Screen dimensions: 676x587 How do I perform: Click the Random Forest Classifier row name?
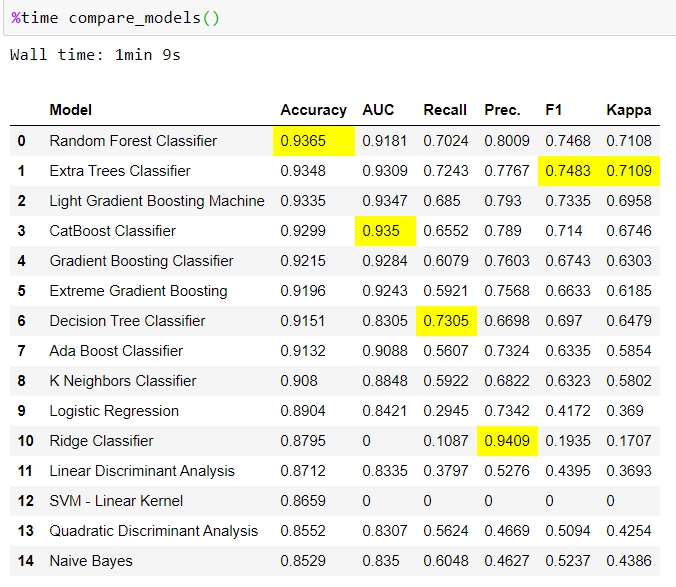coord(133,141)
